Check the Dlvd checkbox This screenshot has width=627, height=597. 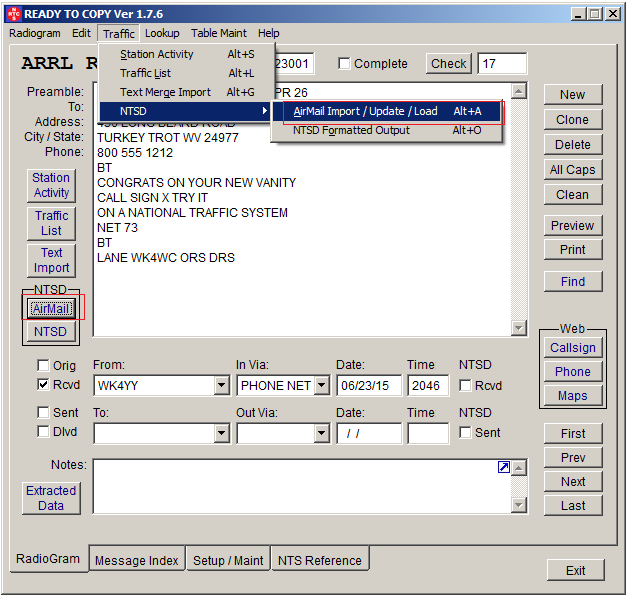coord(43,431)
